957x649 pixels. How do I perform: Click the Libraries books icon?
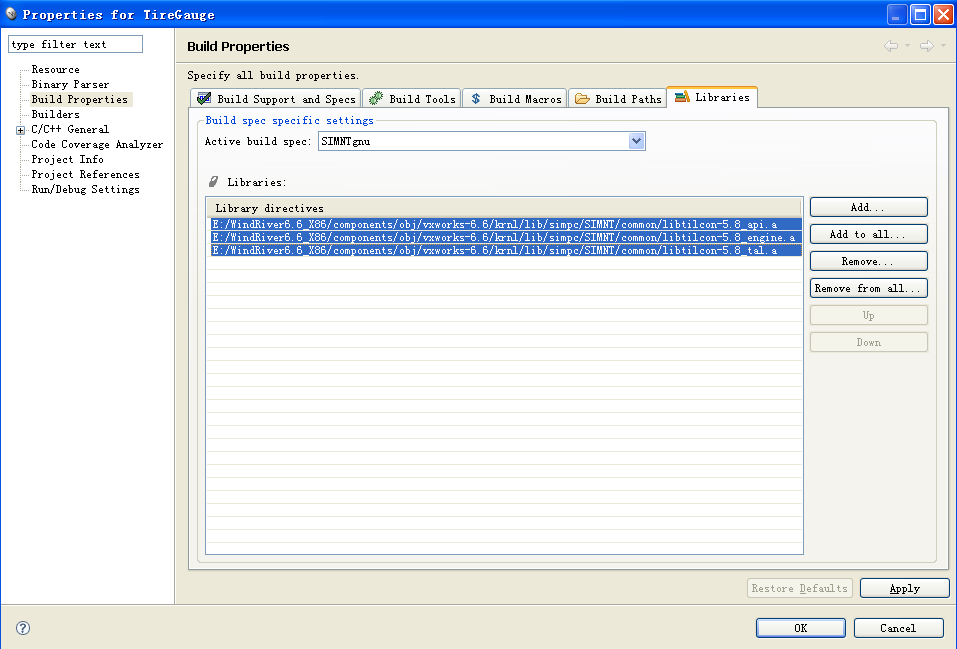pos(682,96)
